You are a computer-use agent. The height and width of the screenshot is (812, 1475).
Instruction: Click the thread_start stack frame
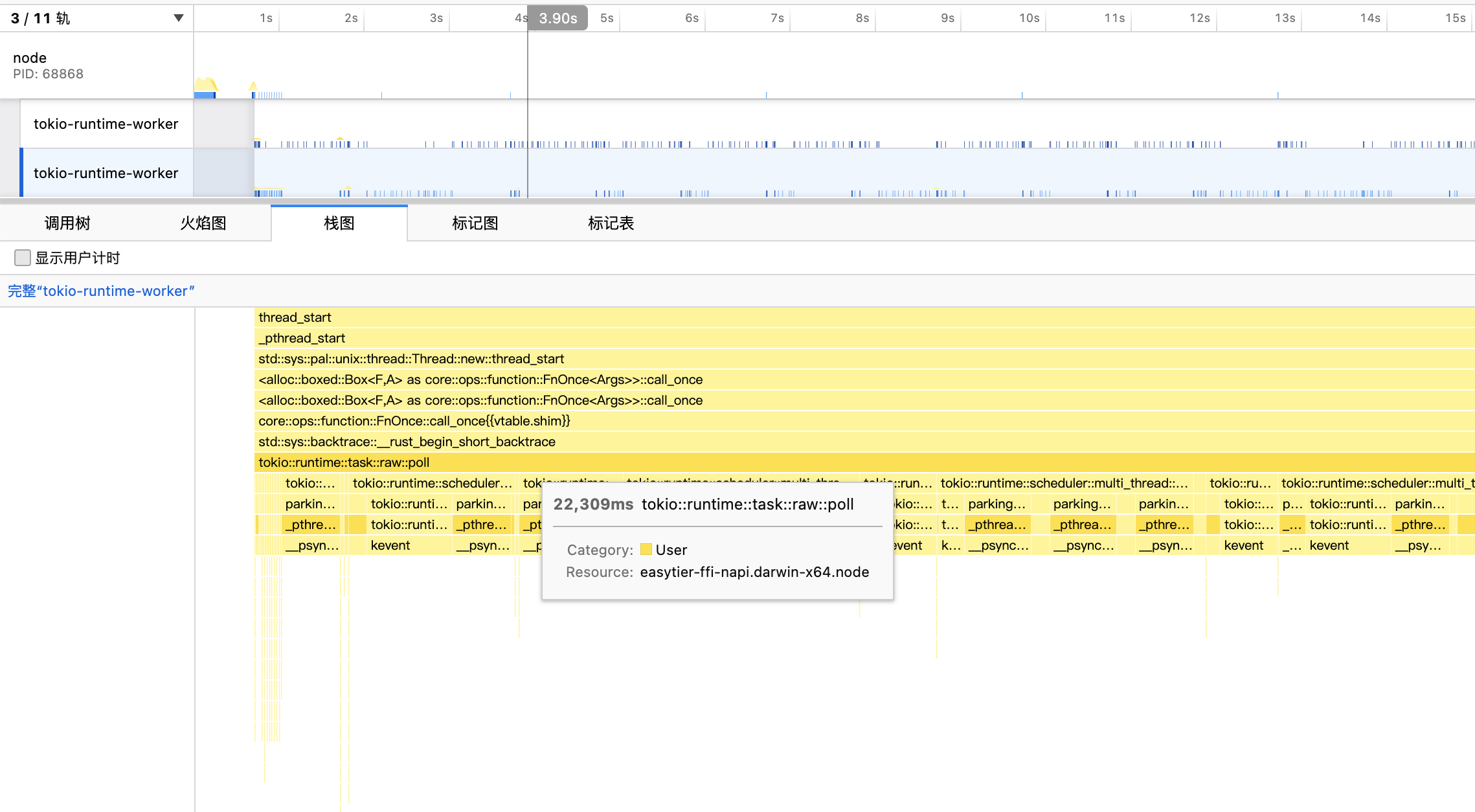295,317
